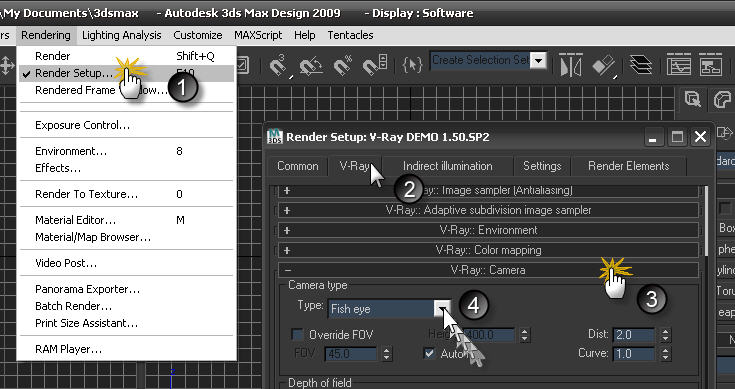735x389 pixels.
Task: Enable the Override FOV checkbox
Action: pos(297,335)
